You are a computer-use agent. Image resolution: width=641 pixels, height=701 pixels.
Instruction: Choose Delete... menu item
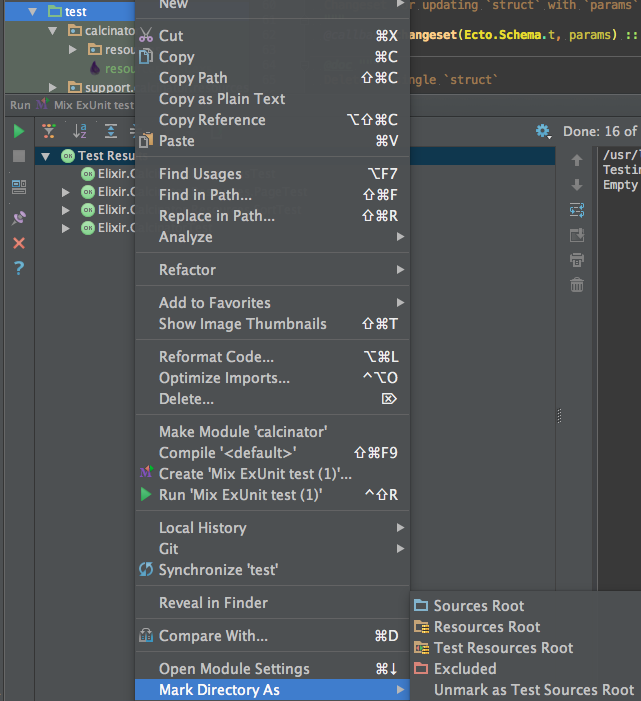(x=273, y=399)
